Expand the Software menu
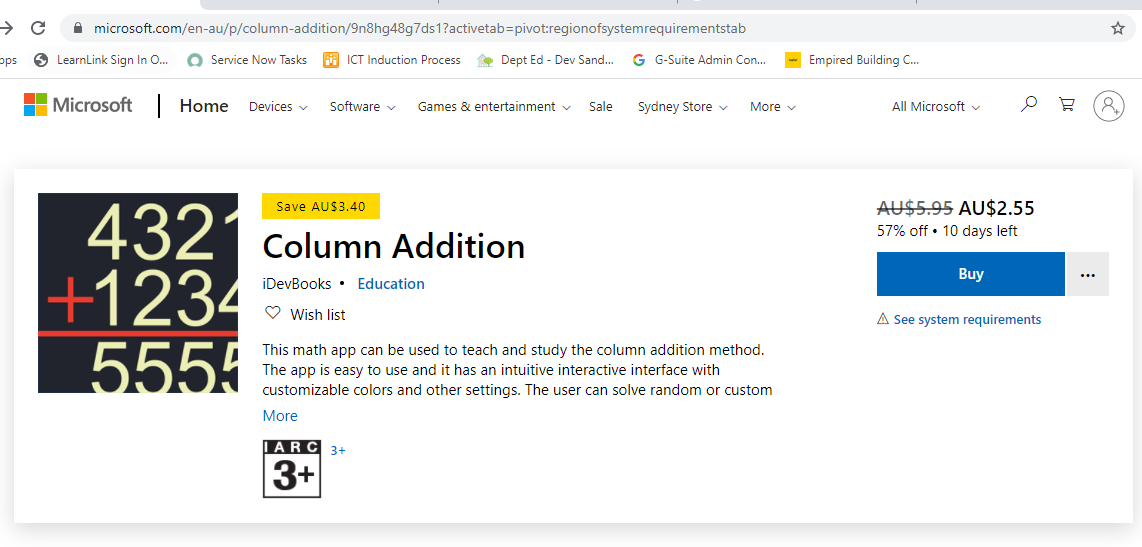The image size is (1142, 547). pyautogui.click(x=363, y=106)
